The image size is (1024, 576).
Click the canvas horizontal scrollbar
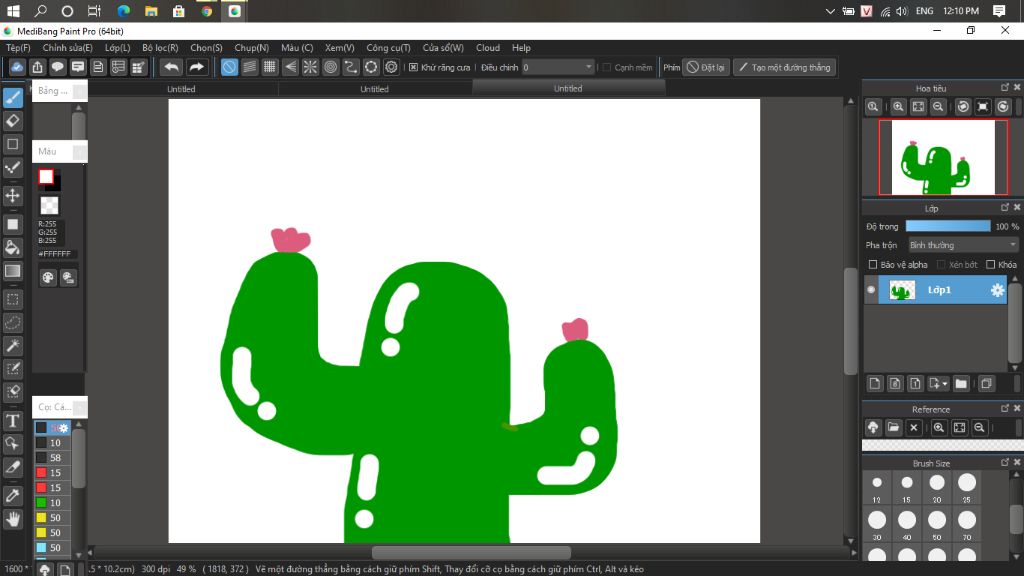pyautogui.click(x=471, y=552)
